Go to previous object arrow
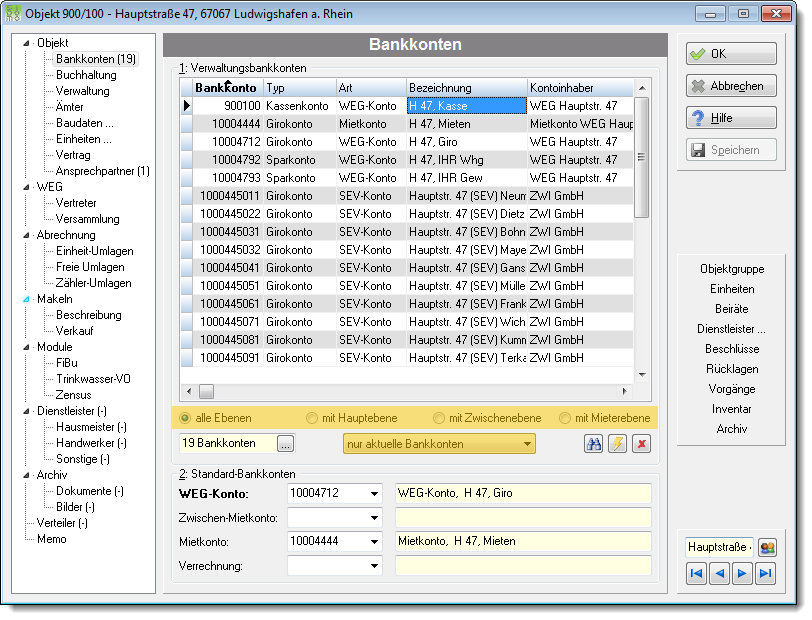The width and height of the screenshot is (812, 620). pos(719,573)
